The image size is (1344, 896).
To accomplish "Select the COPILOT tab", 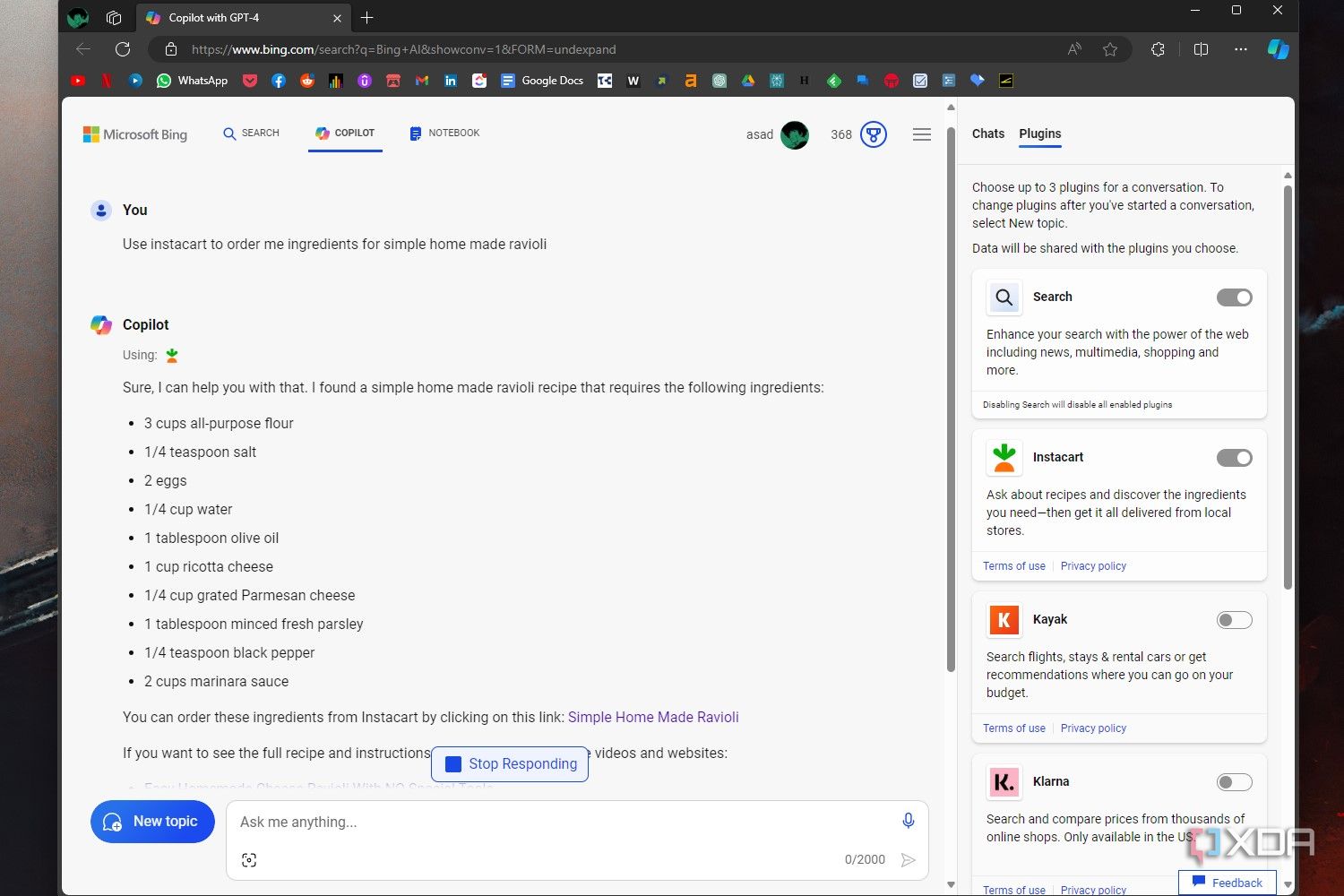I will 345,133.
